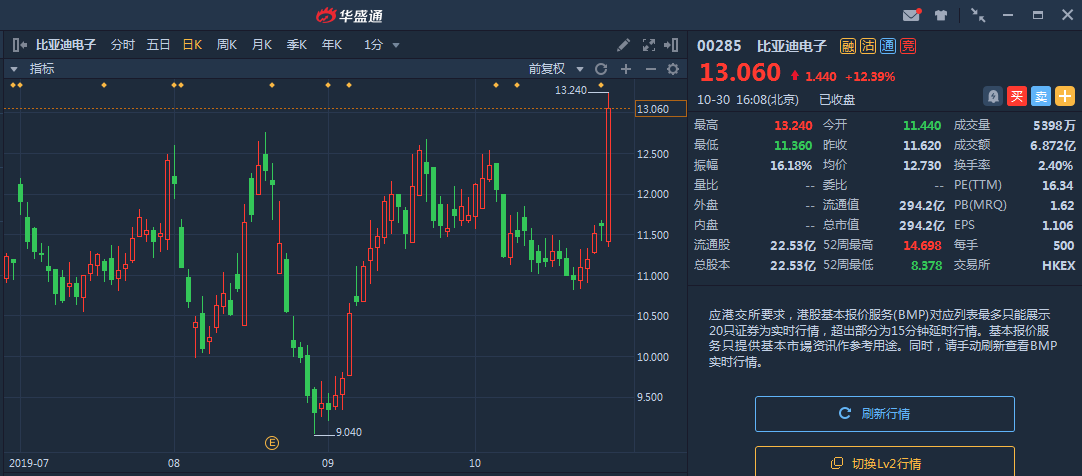Image resolution: width=1082 pixels, height=476 pixels.
Task: Select the 周K weekly chart tab
Action: pos(227,46)
